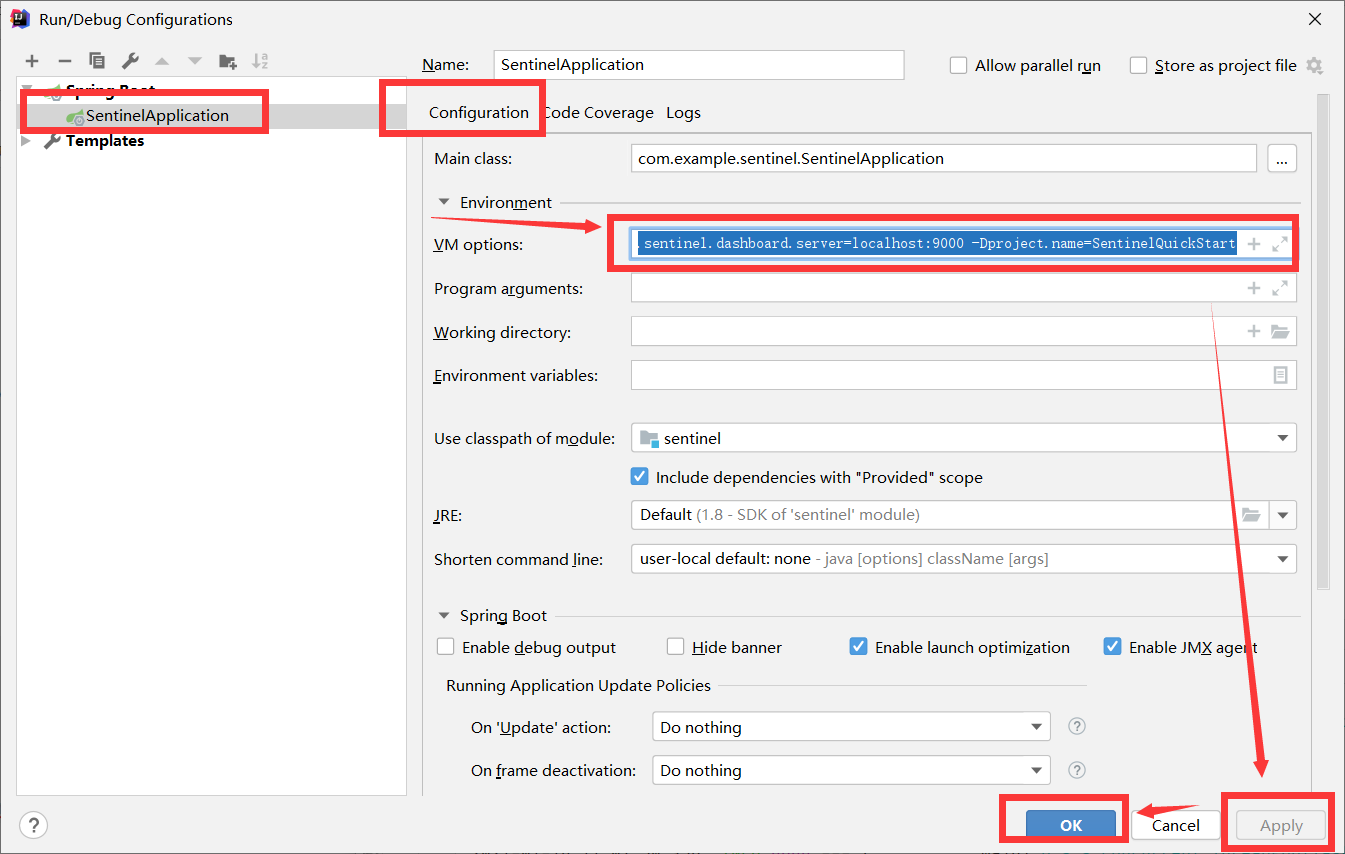Toggle Allow parallel run checkbox
Screen dimensions: 1345x854
coord(958,65)
